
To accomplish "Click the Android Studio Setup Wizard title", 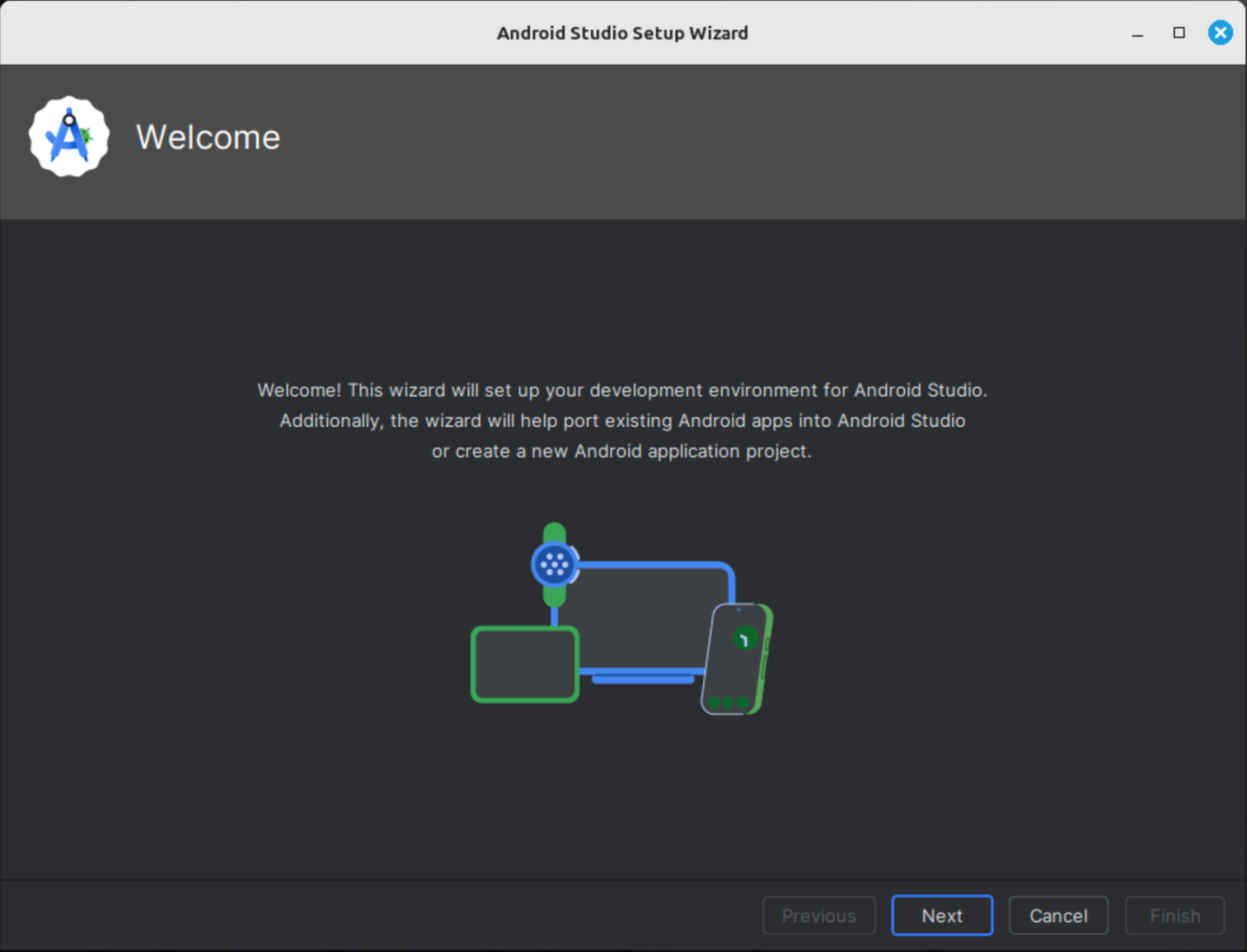I will coord(623,32).
